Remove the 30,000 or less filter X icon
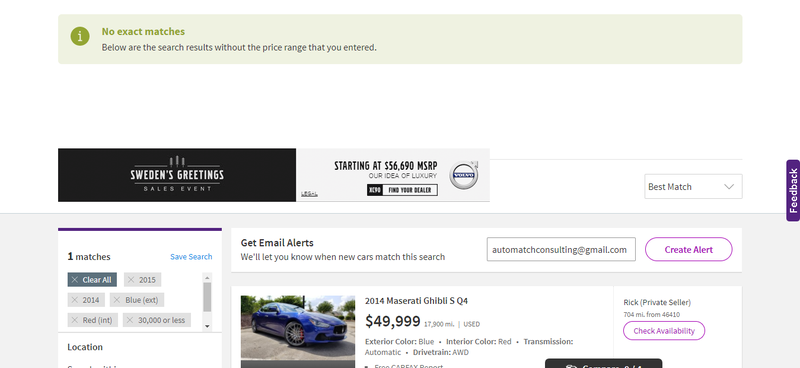The image size is (800, 368). (x=130, y=320)
